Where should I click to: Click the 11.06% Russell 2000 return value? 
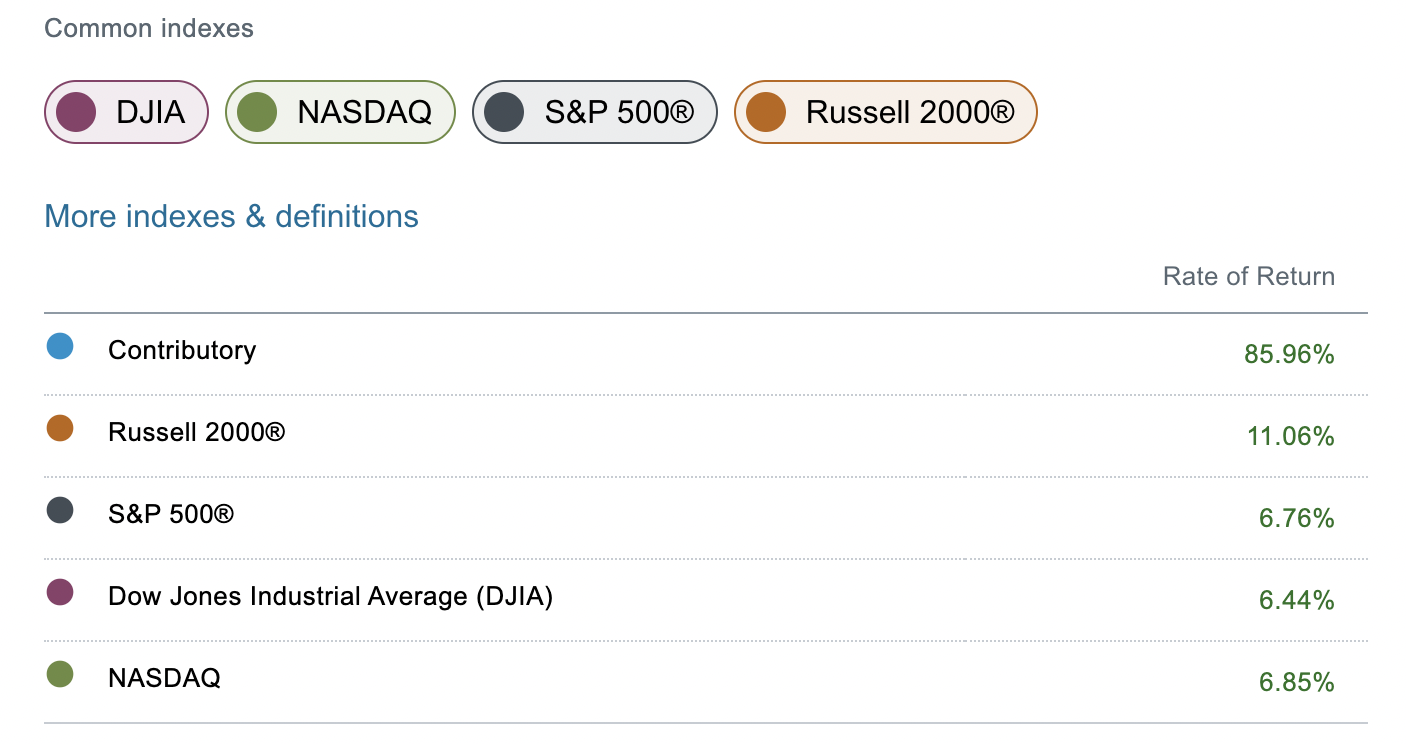1290,436
